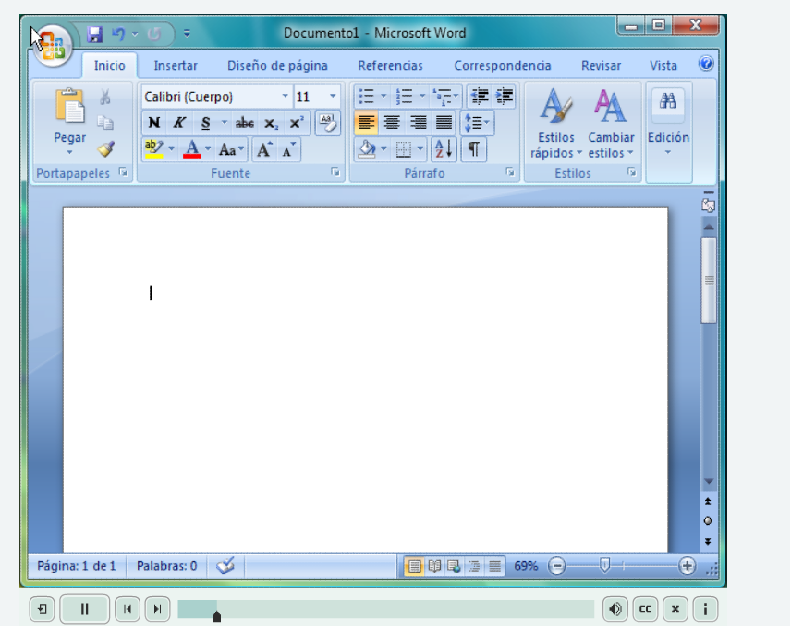
Task: Switch to the Vista tab
Action: coord(663,66)
